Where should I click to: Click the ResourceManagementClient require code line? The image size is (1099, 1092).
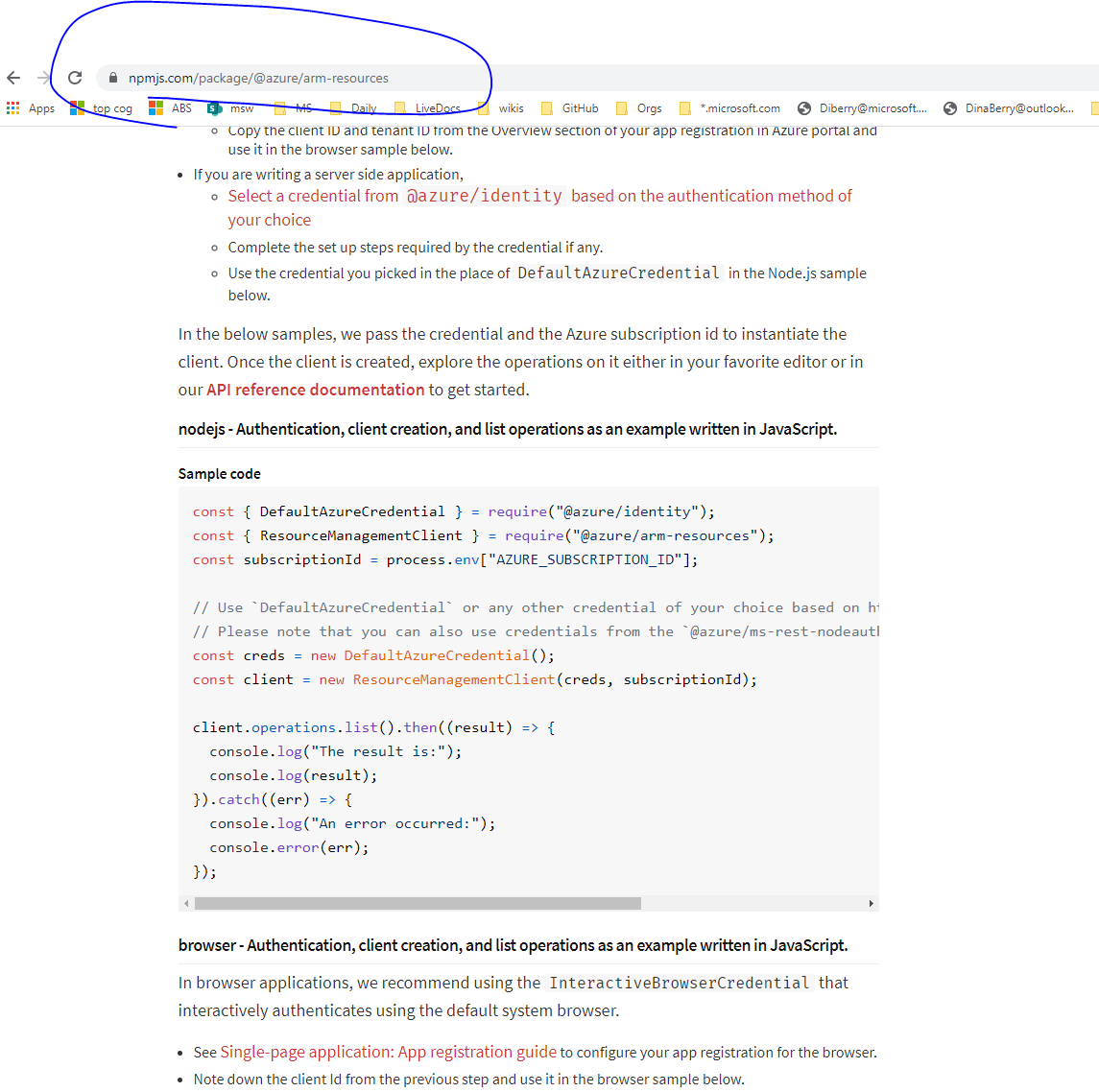coord(484,535)
